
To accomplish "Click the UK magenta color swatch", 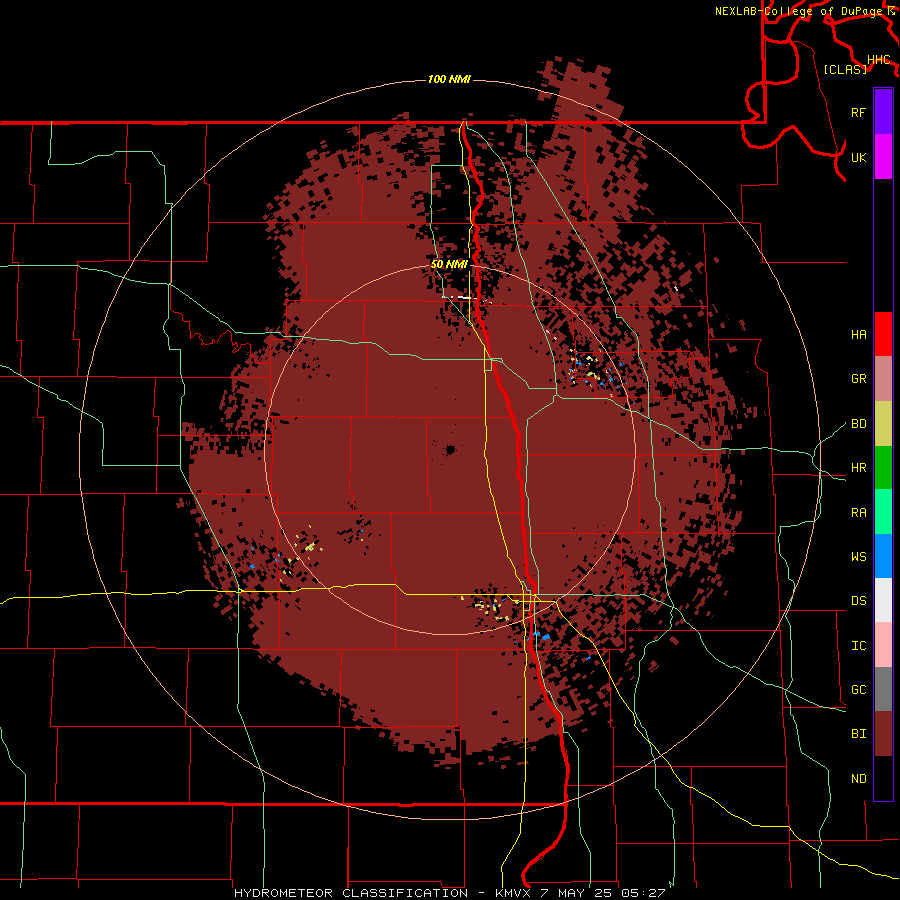I will click(883, 157).
